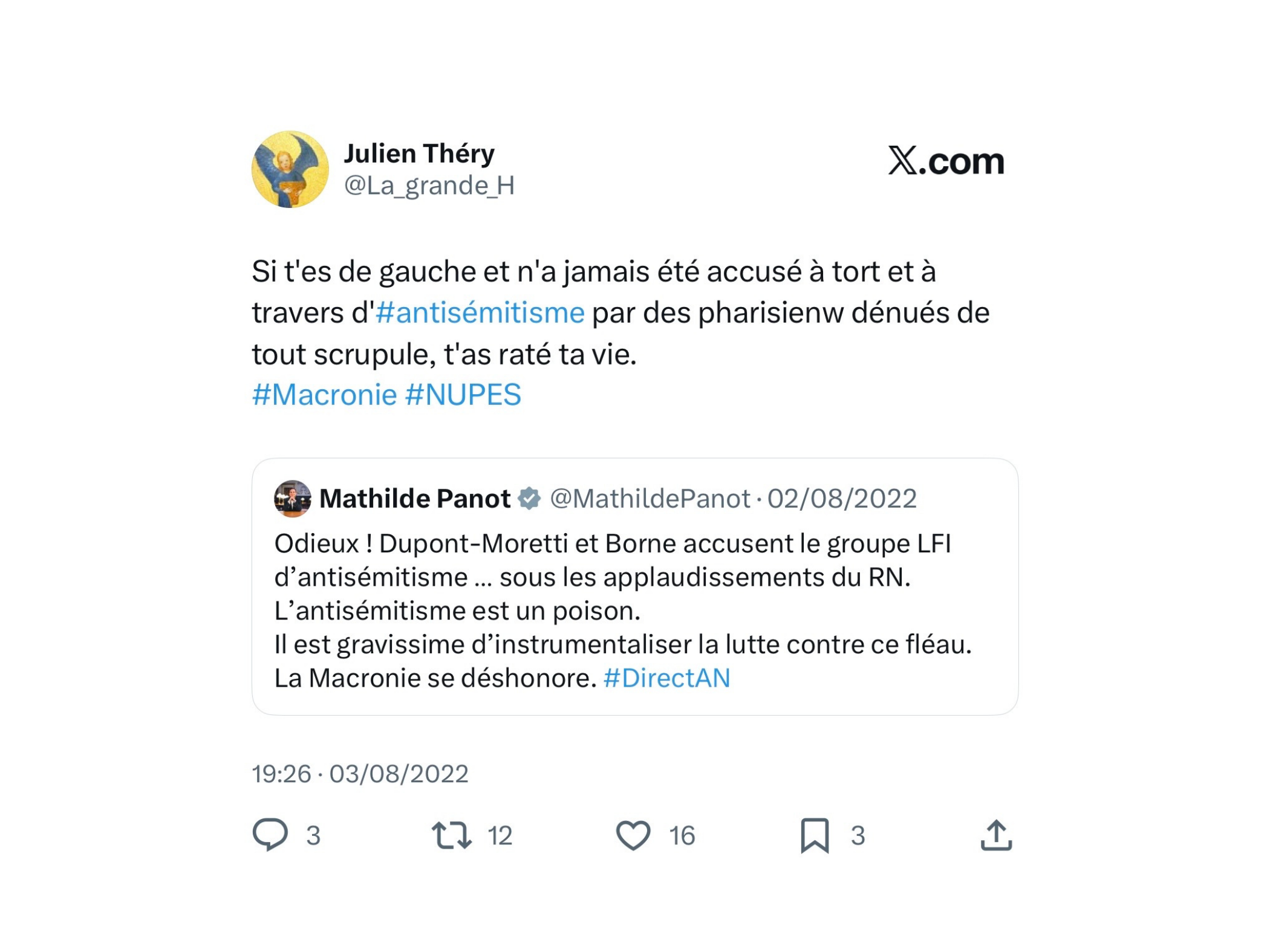
Task: Click the Julien Théry display name
Action: [x=419, y=154]
